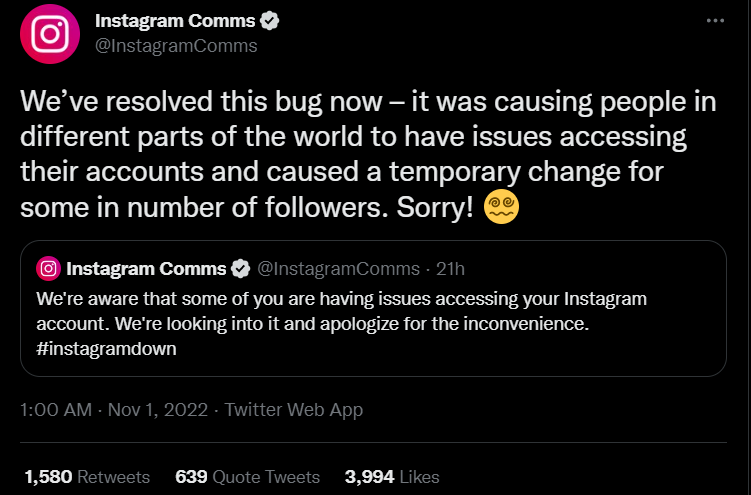Open the Twitter Web App source link
This screenshot has width=751, height=495.
coord(294,410)
